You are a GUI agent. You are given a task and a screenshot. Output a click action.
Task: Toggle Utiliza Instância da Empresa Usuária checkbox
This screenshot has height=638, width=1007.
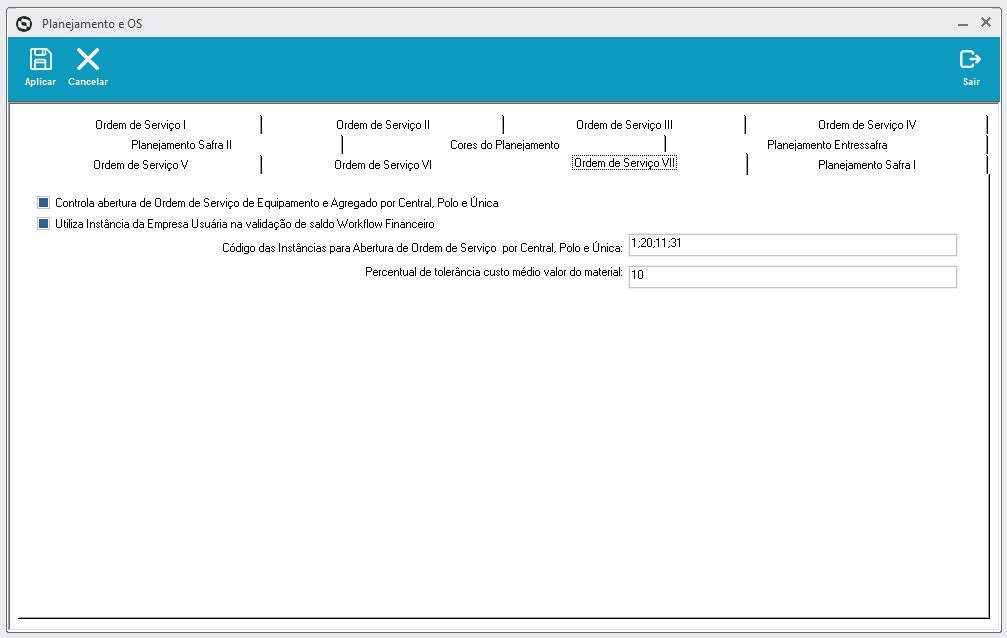(43, 224)
